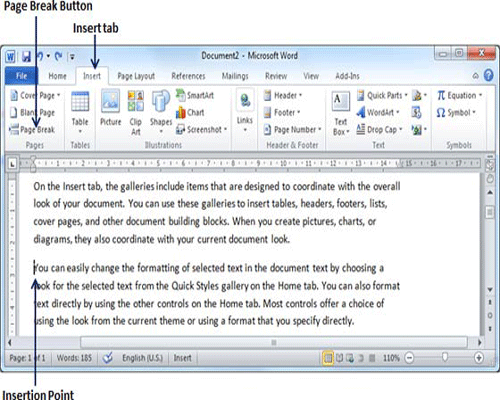This screenshot has height=400, width=500.
Task: Insert a Page Break
Action: click(x=32, y=129)
